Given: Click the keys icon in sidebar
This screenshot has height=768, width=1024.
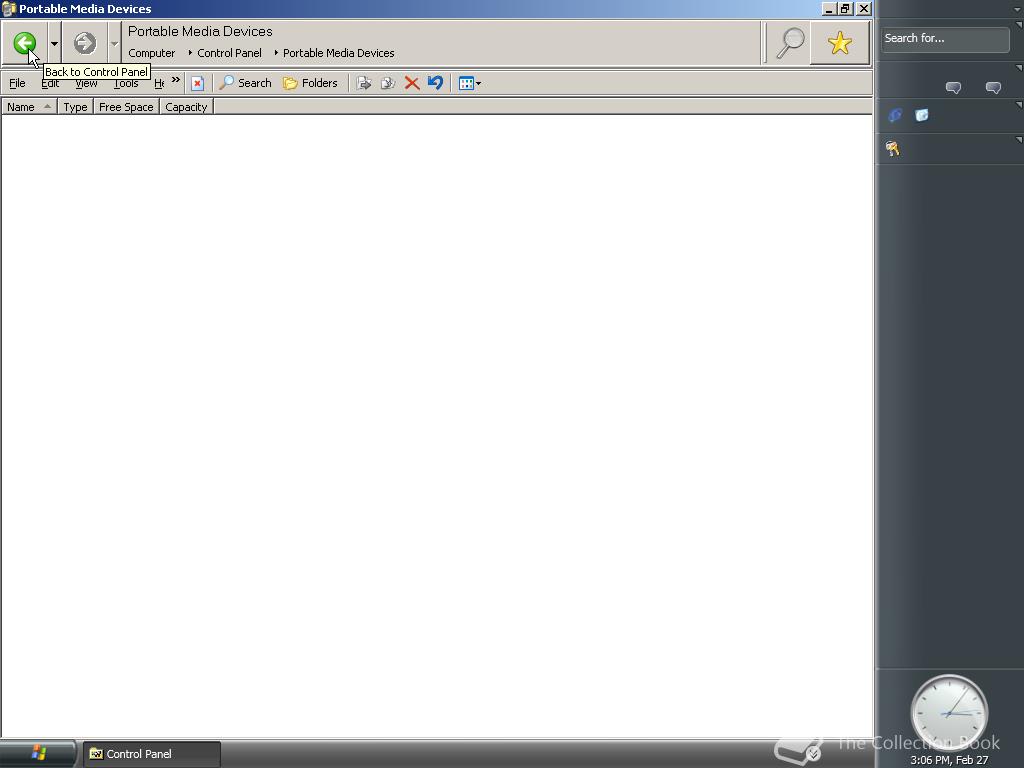Looking at the screenshot, I should click(x=893, y=149).
